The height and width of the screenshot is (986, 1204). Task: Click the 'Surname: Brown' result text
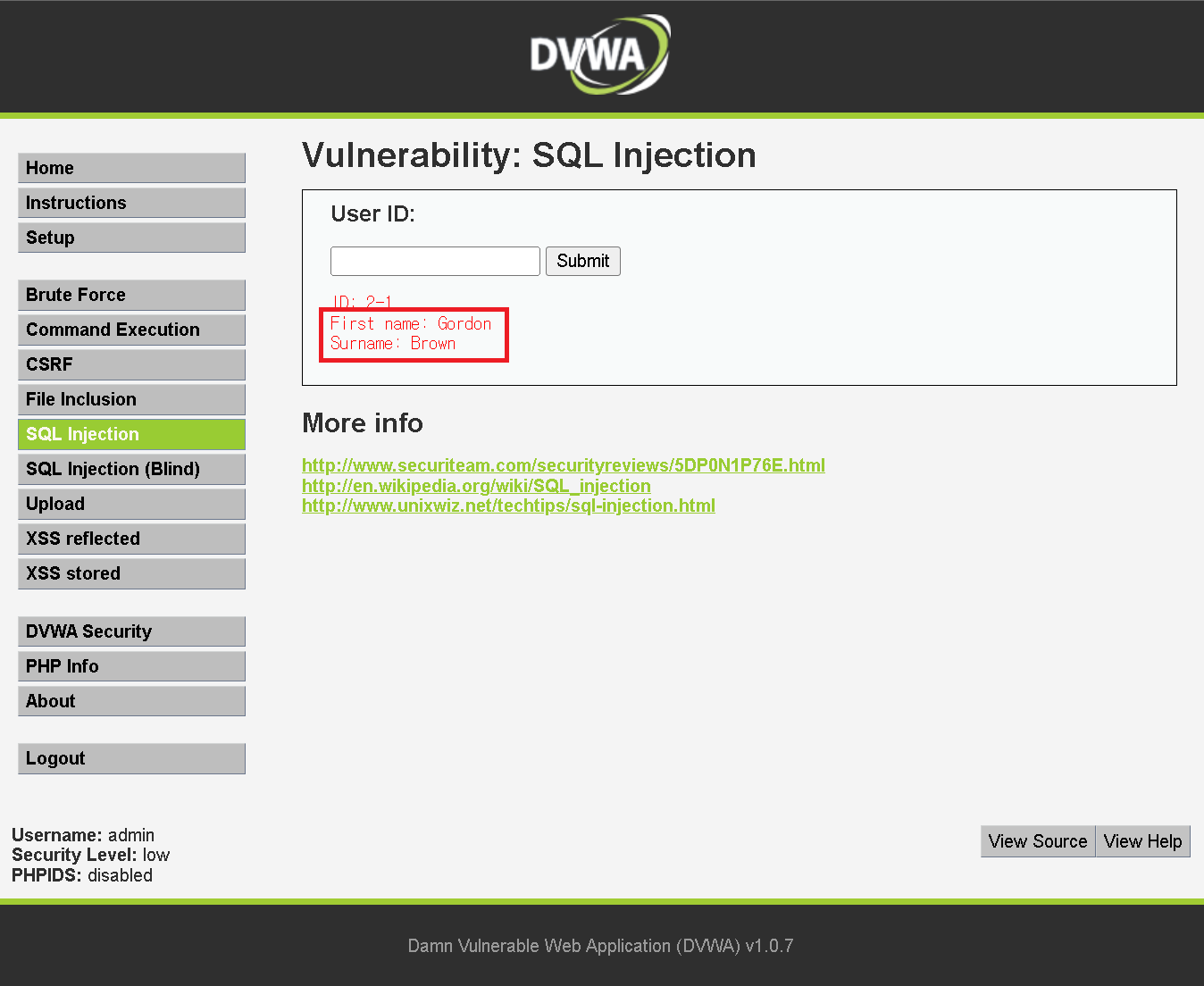click(393, 343)
